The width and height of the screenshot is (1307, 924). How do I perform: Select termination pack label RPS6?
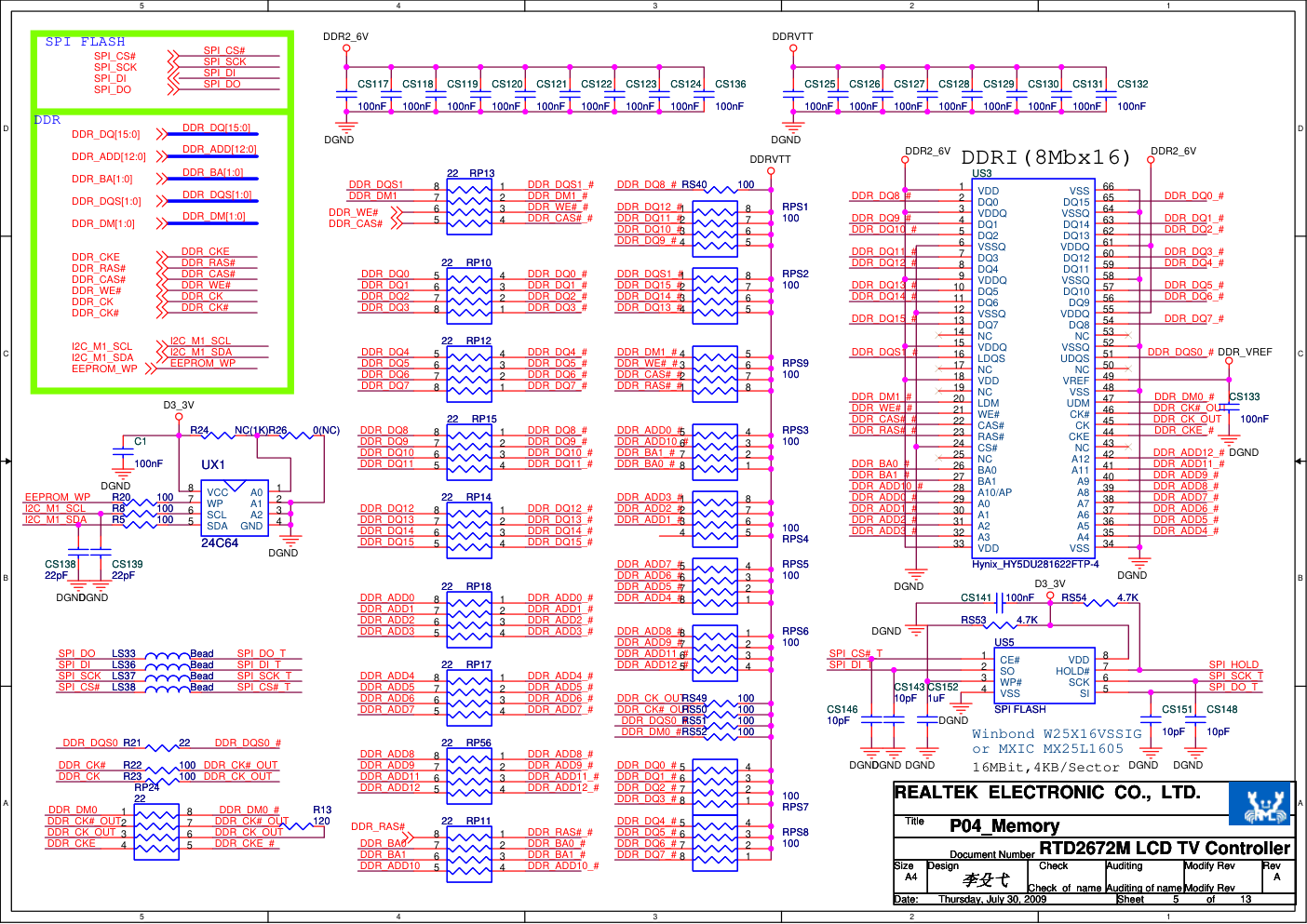pos(795,631)
